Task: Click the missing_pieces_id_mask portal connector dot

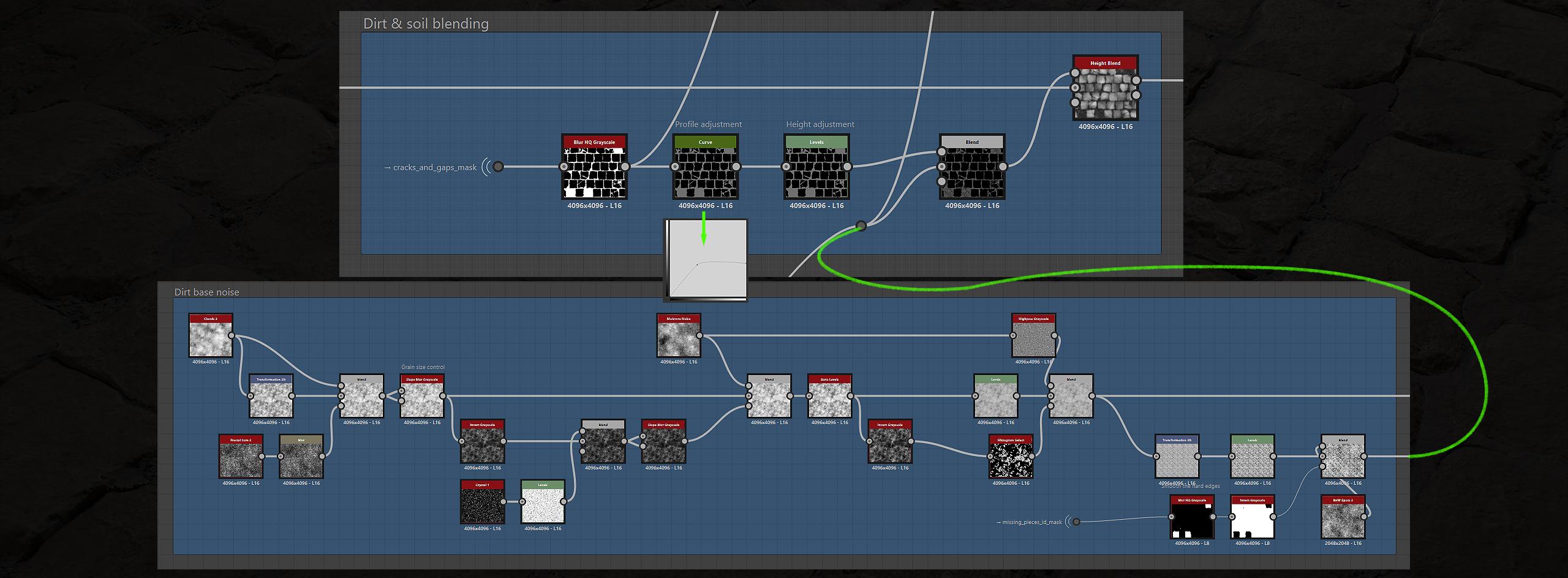Action: pyautogui.click(x=1076, y=522)
